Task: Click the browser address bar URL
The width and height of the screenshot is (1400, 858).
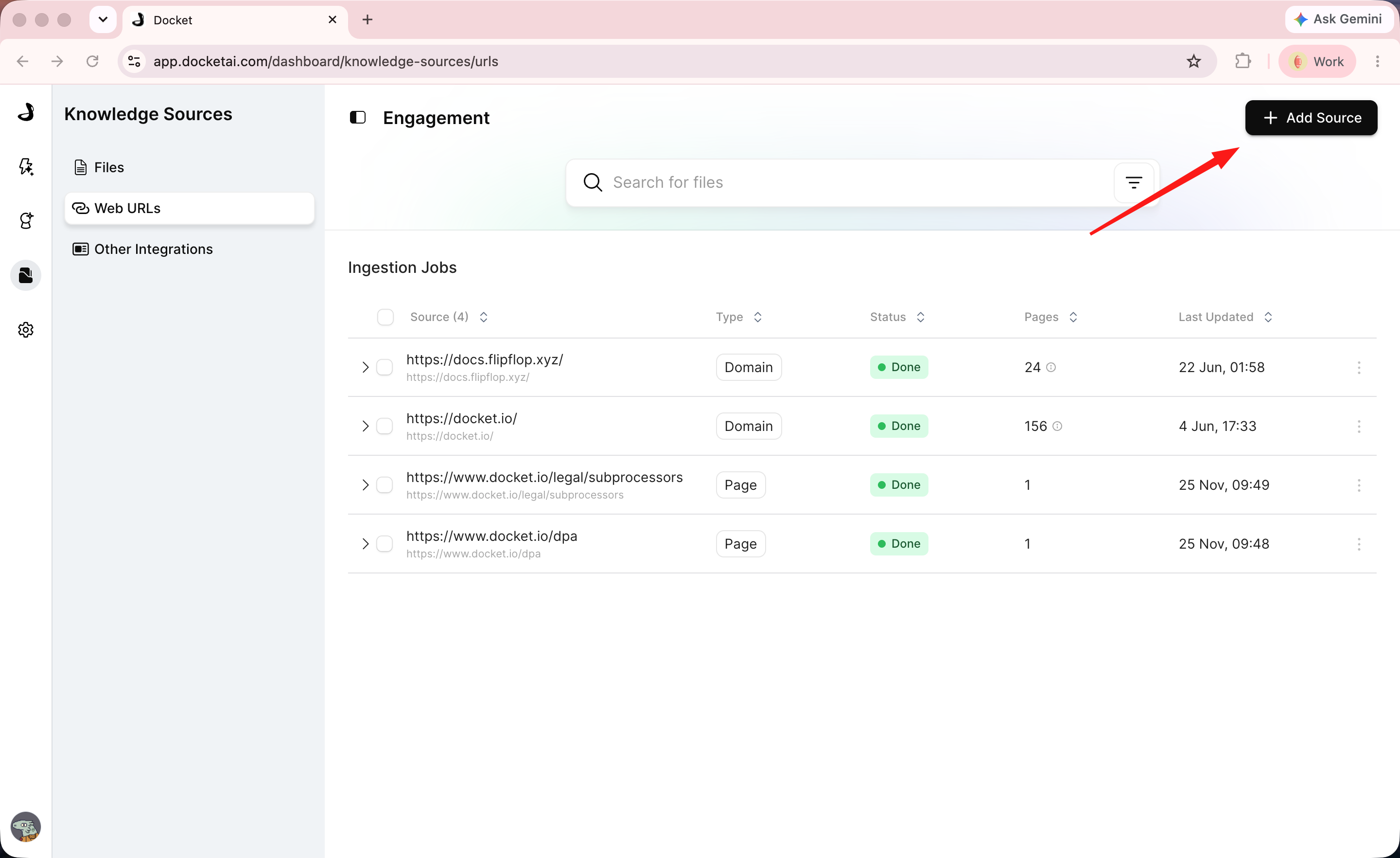Action: click(326, 61)
